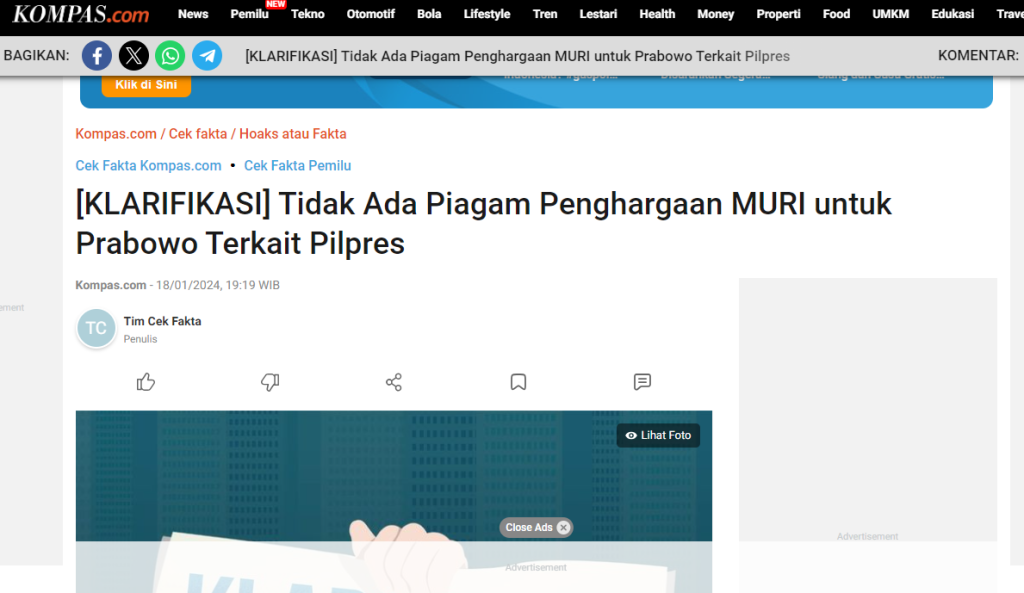Follow the Hoaks atau Fakta breadcrumb
This screenshot has width=1024, height=593.
(293, 134)
